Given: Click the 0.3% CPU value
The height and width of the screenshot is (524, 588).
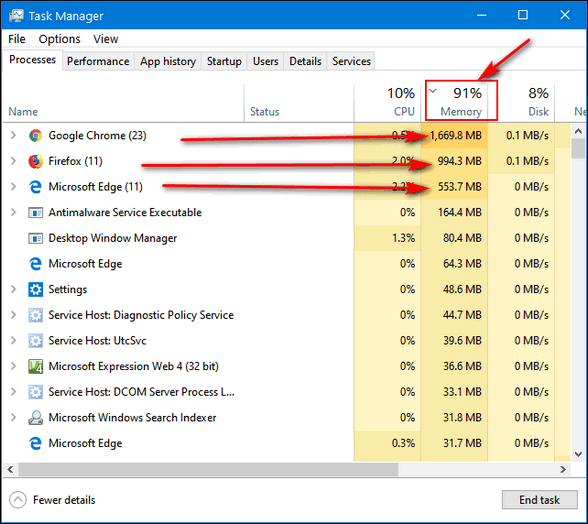Looking at the screenshot, I should [404, 443].
